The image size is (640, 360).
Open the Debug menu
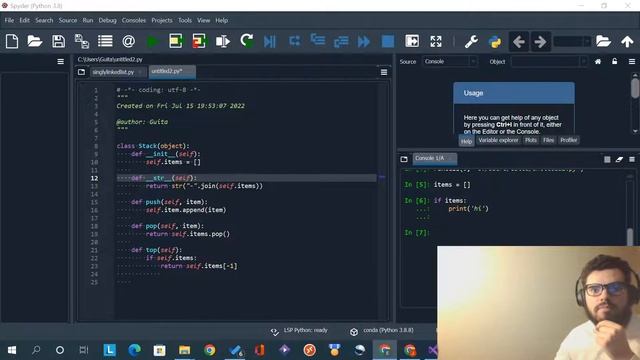tap(107, 20)
